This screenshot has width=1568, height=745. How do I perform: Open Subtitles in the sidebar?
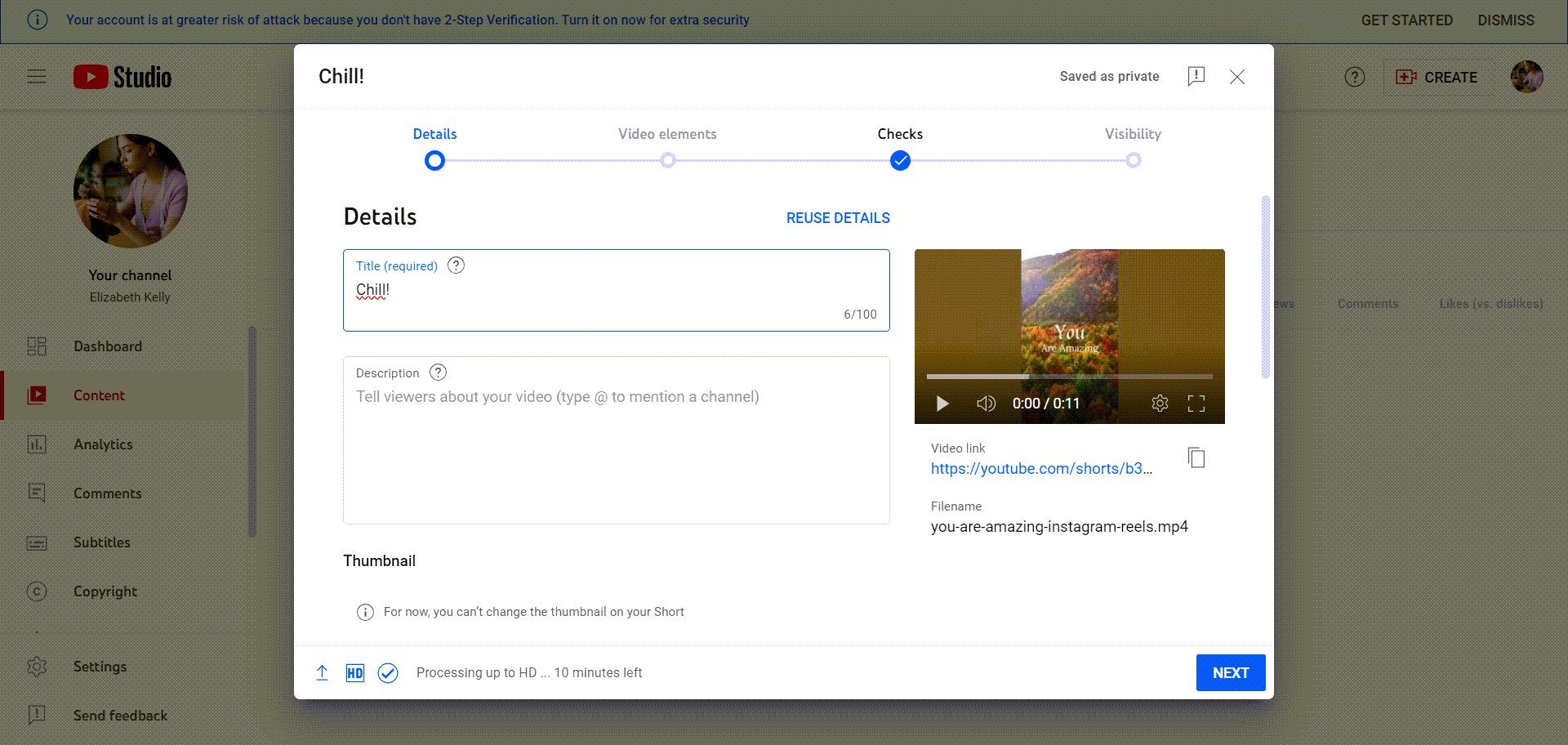(x=124, y=542)
